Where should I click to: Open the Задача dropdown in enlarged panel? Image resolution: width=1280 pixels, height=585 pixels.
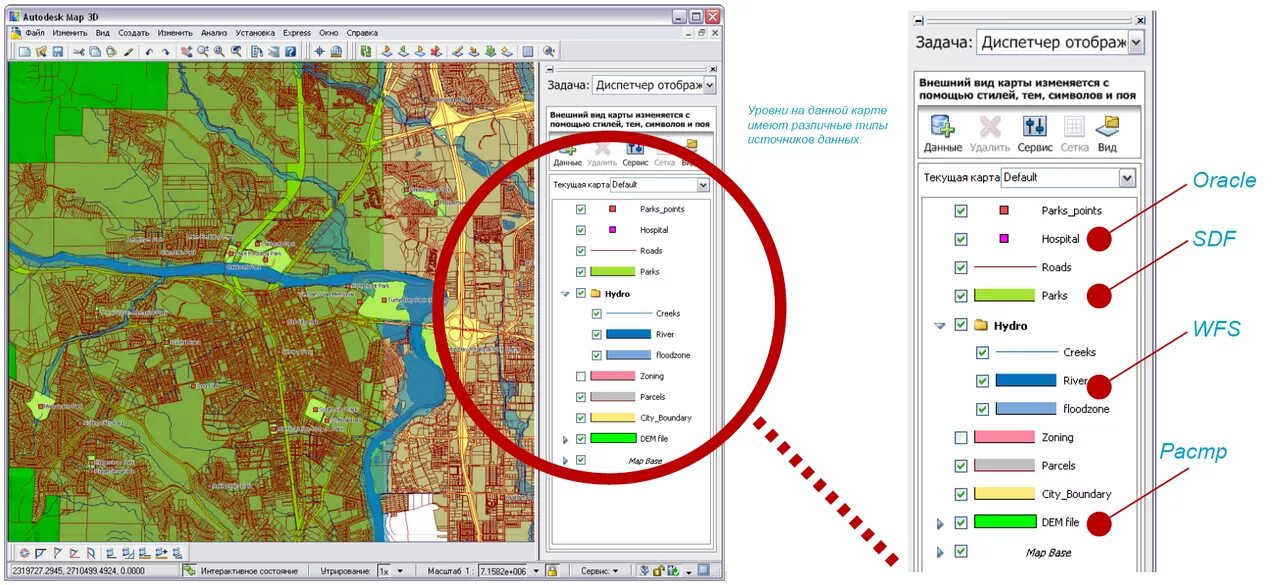click(1135, 42)
